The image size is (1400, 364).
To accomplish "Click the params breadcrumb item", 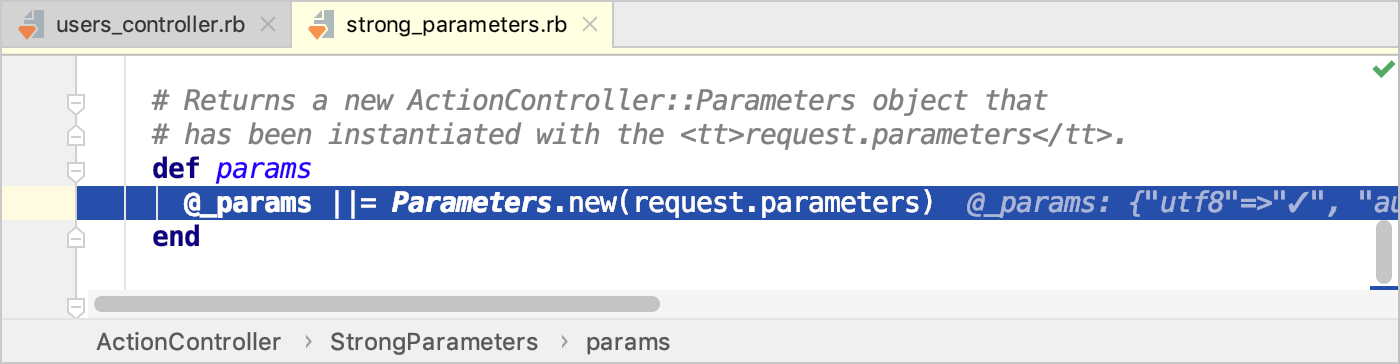I will pos(628,342).
